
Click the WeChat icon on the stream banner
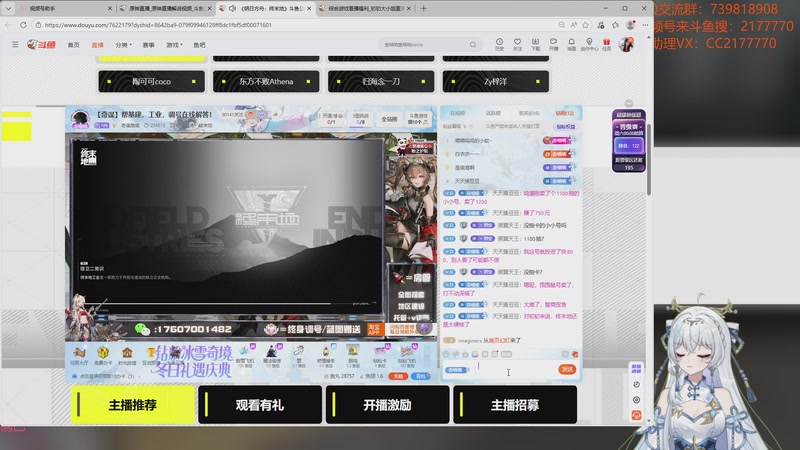[142, 329]
